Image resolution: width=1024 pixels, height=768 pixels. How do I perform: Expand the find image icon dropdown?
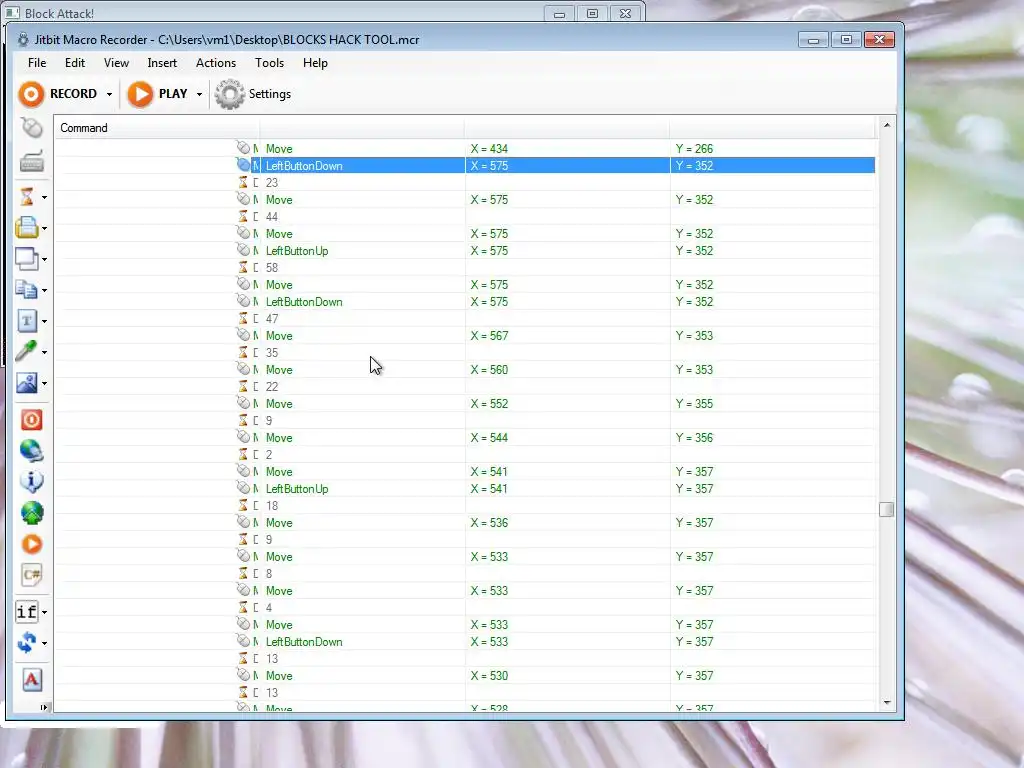coord(44,383)
